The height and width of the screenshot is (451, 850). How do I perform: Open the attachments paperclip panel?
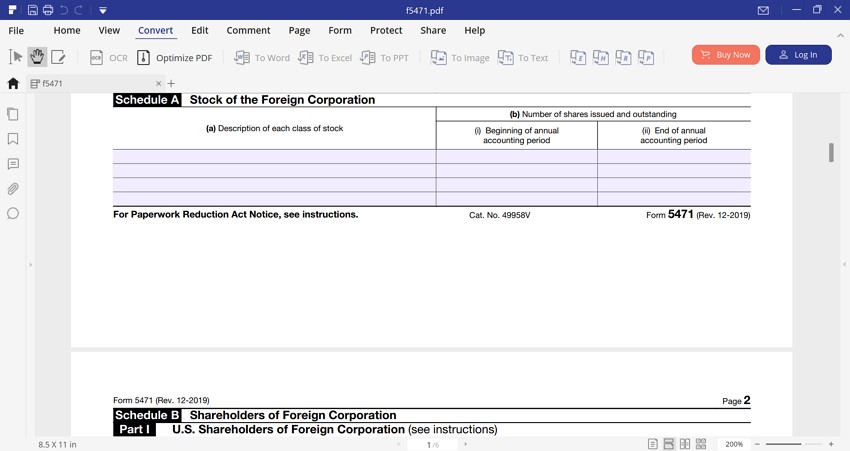point(13,189)
